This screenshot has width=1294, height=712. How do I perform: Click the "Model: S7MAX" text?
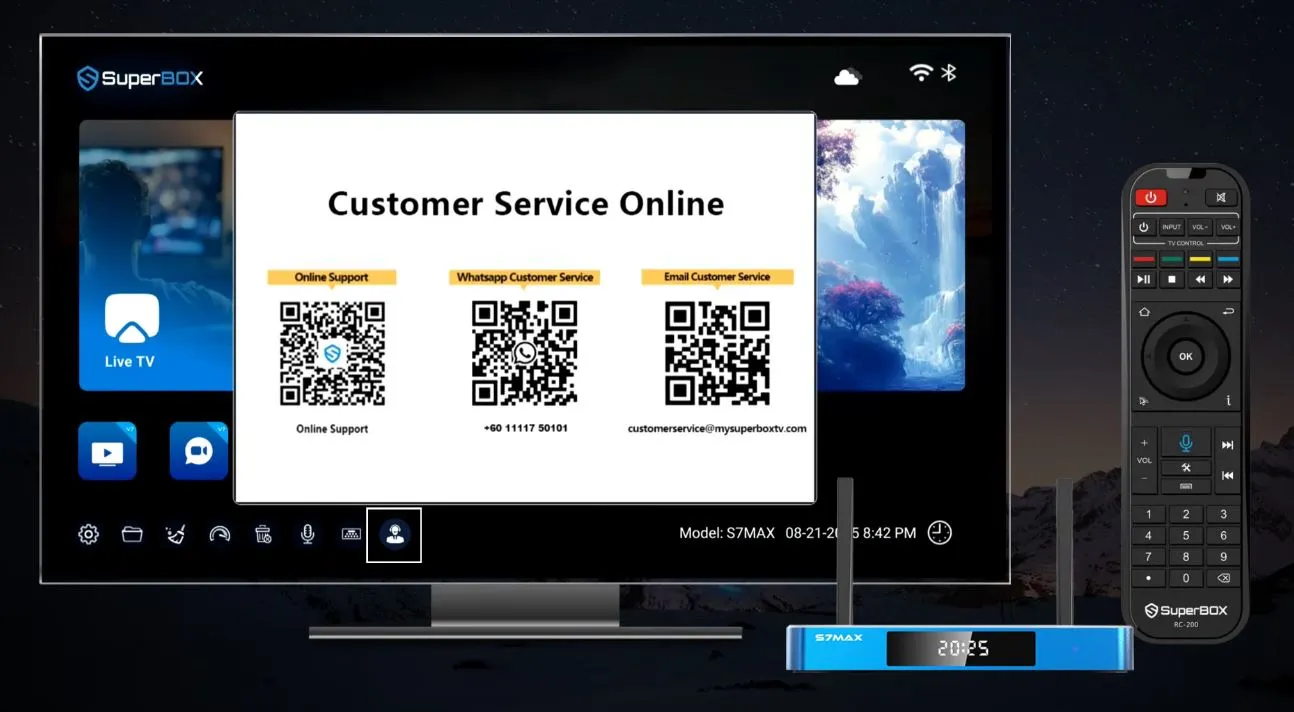click(727, 533)
